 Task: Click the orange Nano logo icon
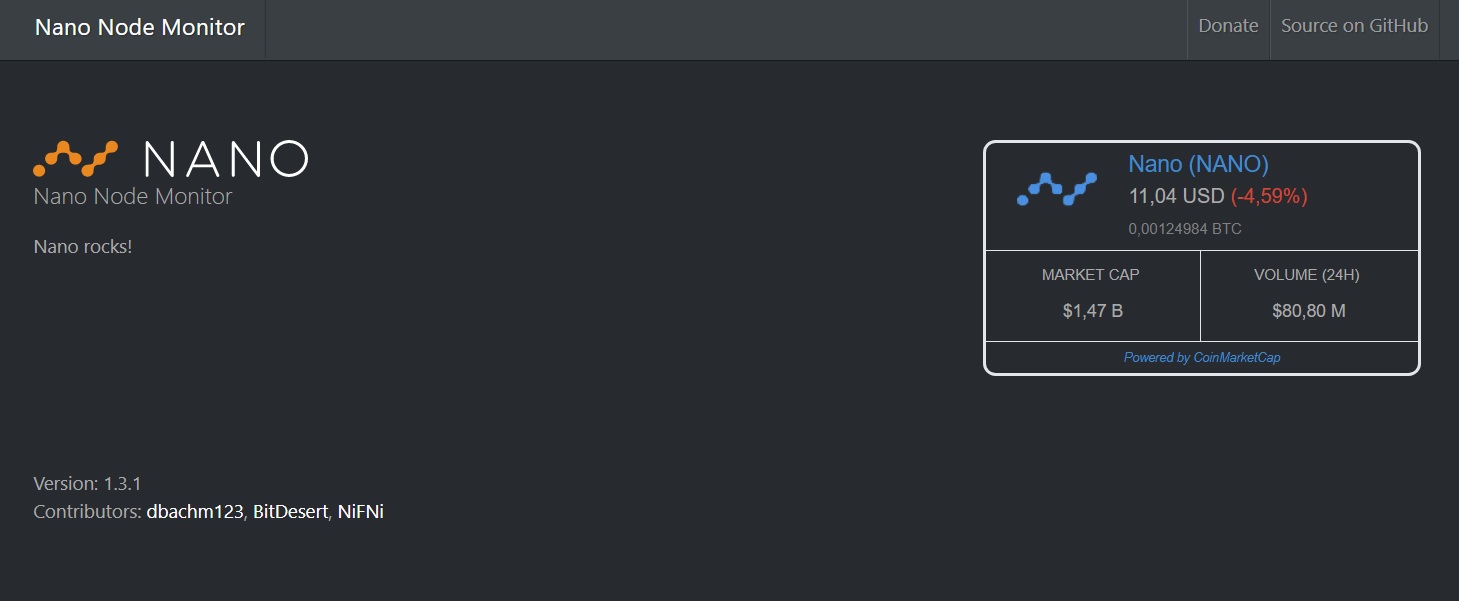75,158
